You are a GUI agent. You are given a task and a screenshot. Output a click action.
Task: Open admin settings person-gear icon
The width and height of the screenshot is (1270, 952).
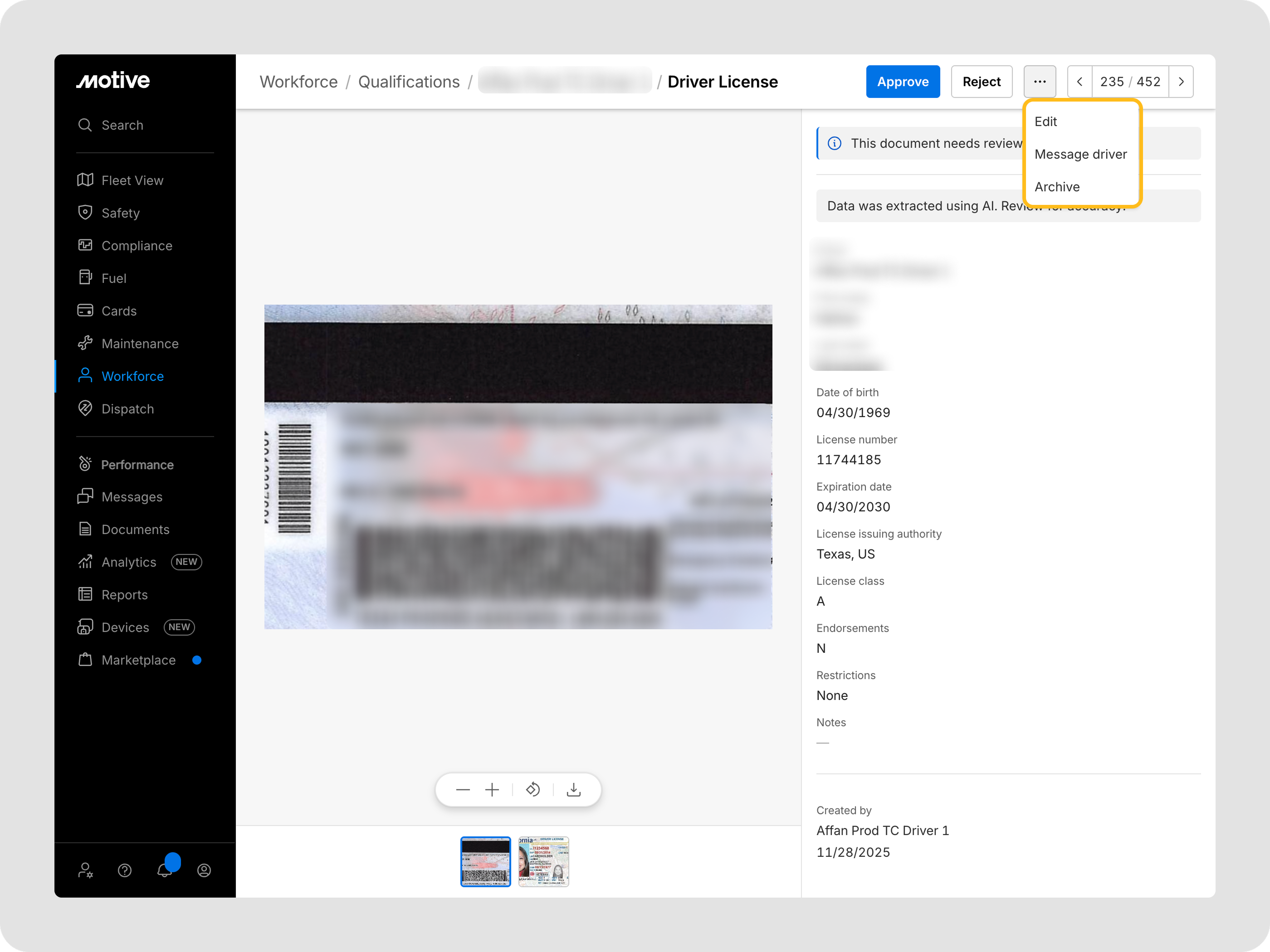pos(86,870)
